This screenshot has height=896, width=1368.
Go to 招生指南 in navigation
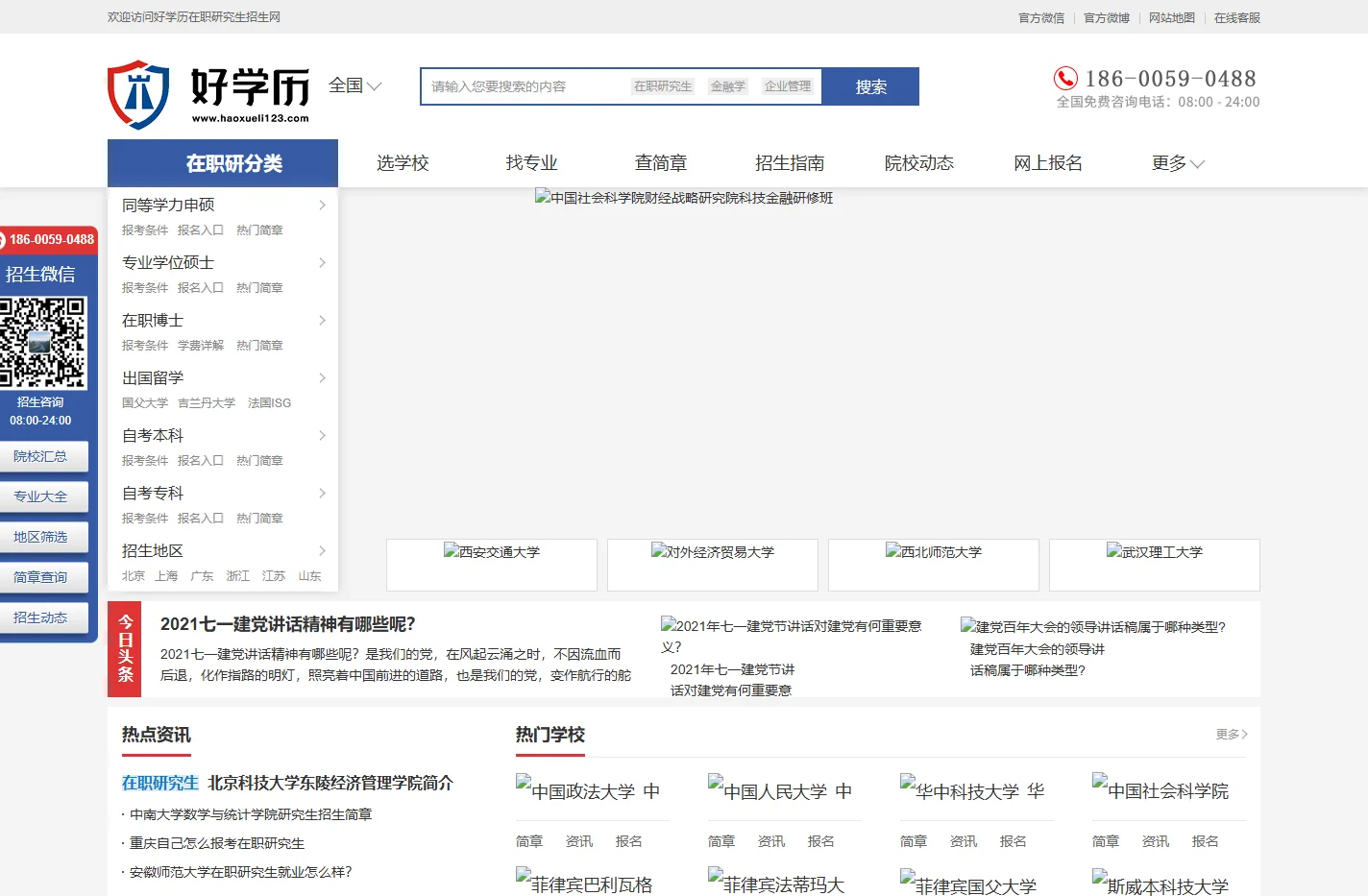pyautogui.click(x=790, y=163)
